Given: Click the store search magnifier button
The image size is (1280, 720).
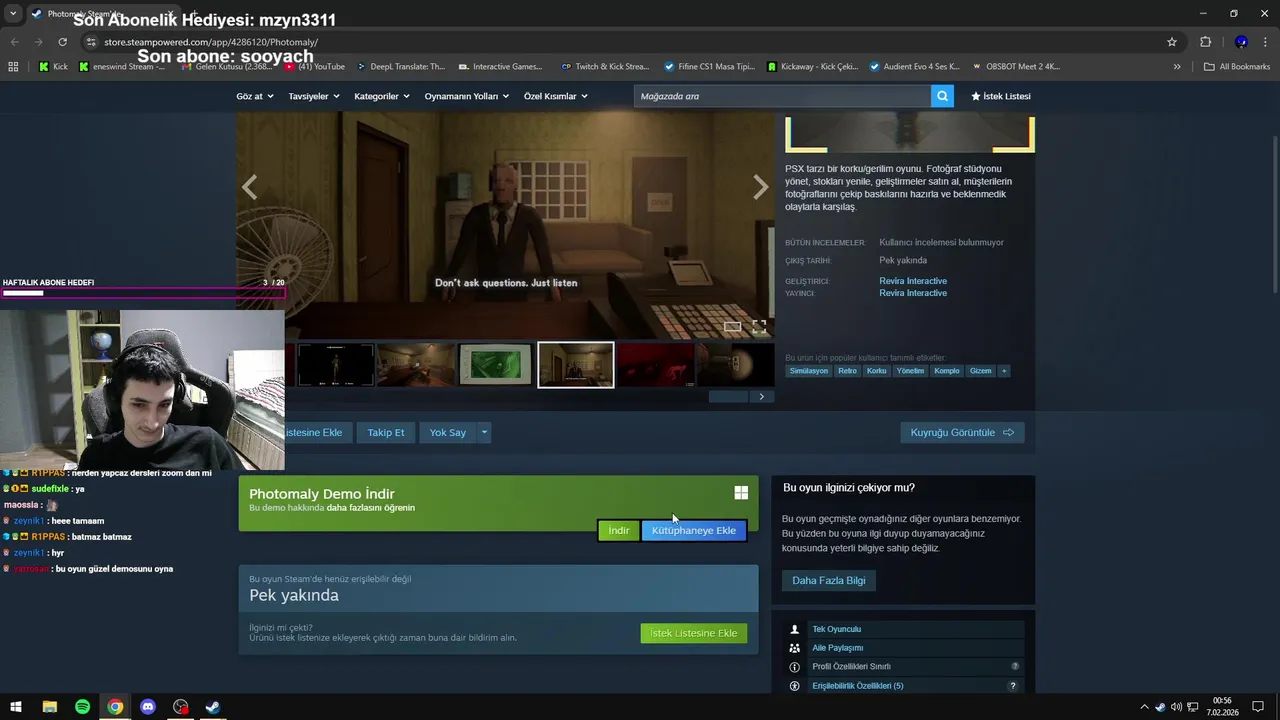Looking at the screenshot, I should [942, 96].
